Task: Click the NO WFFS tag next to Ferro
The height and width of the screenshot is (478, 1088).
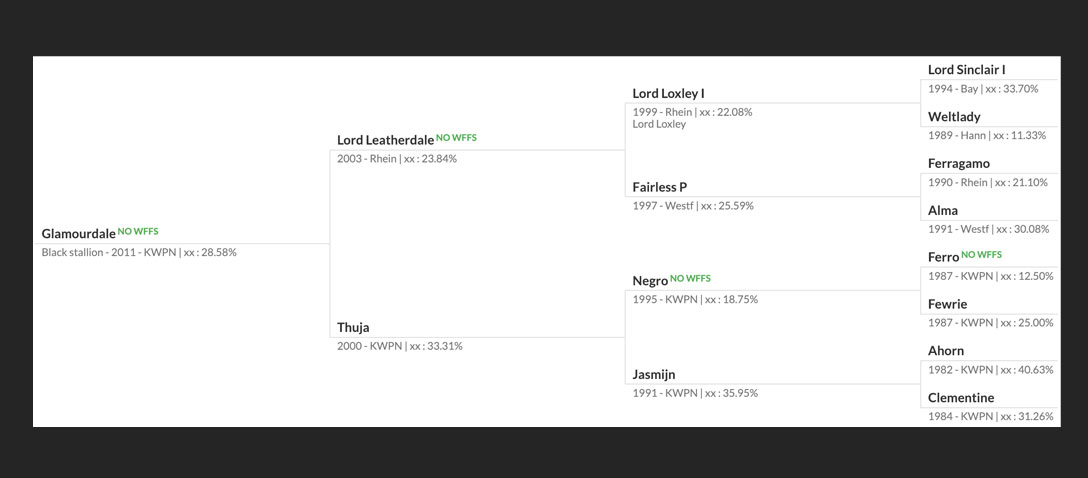Action: click(x=981, y=255)
